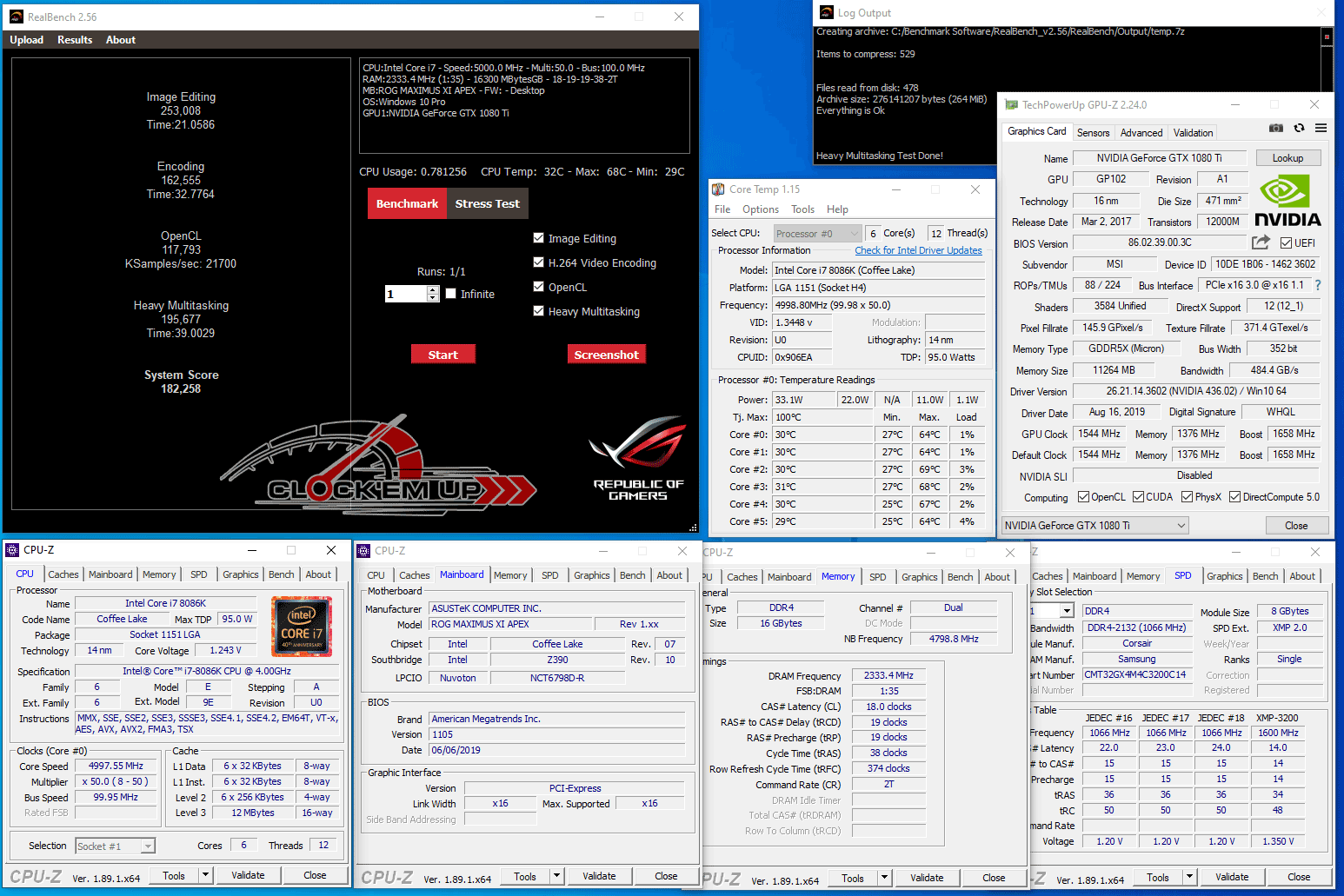1344x896 pixels.
Task: Click the GPU-Z refresh icon
Action: [x=1299, y=129]
